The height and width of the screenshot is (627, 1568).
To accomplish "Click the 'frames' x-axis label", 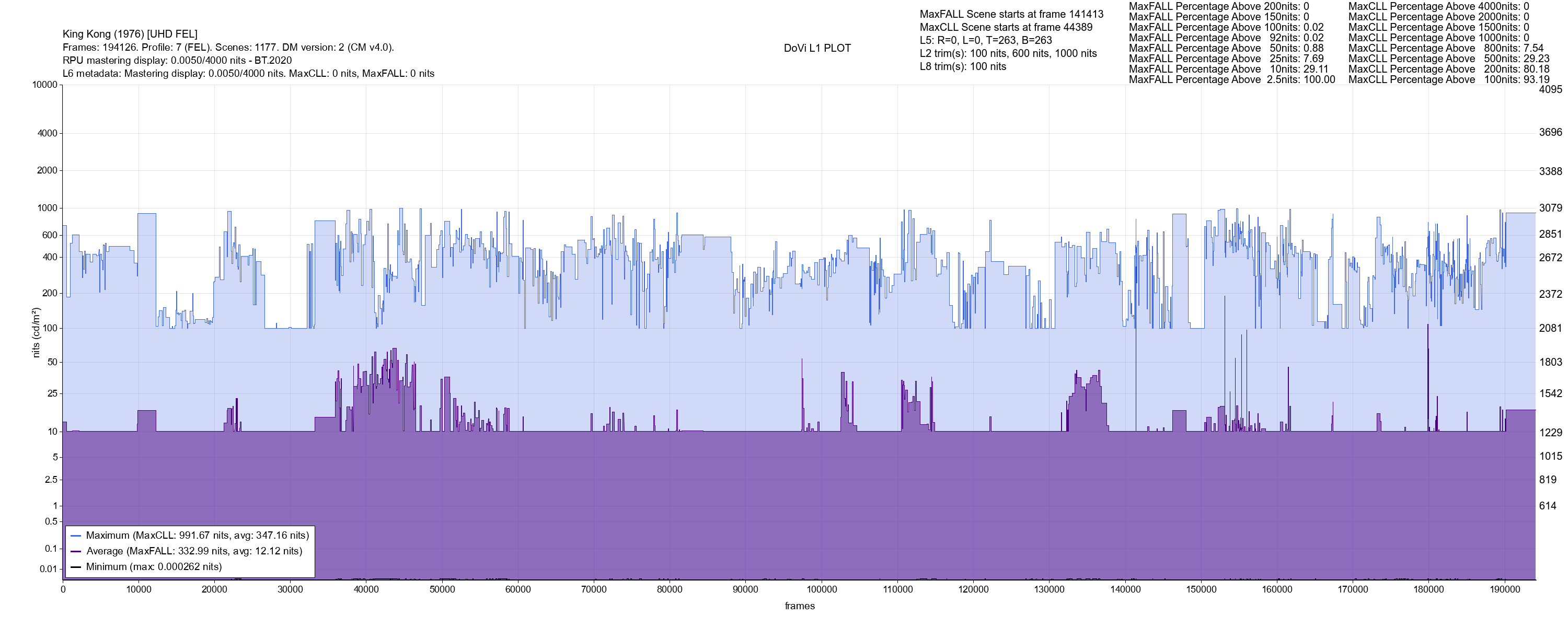I will tap(799, 606).
